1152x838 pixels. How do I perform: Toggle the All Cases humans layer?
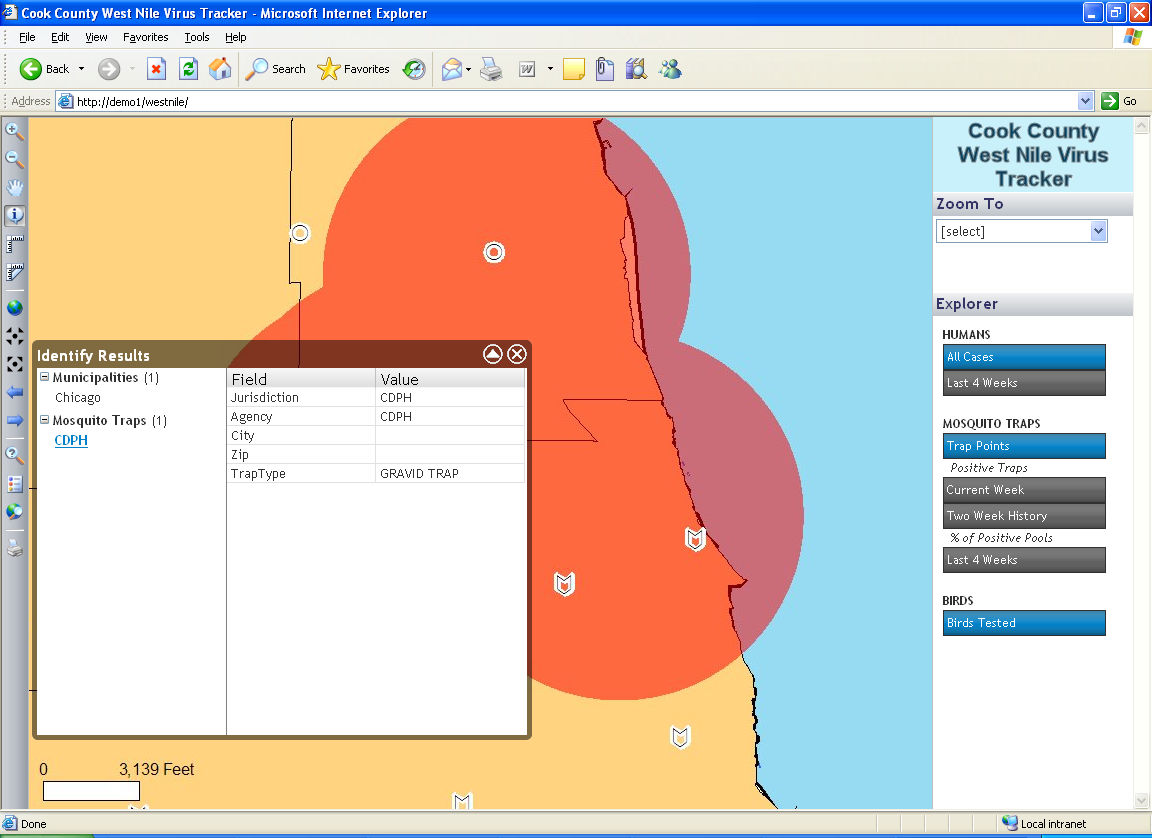point(1025,357)
